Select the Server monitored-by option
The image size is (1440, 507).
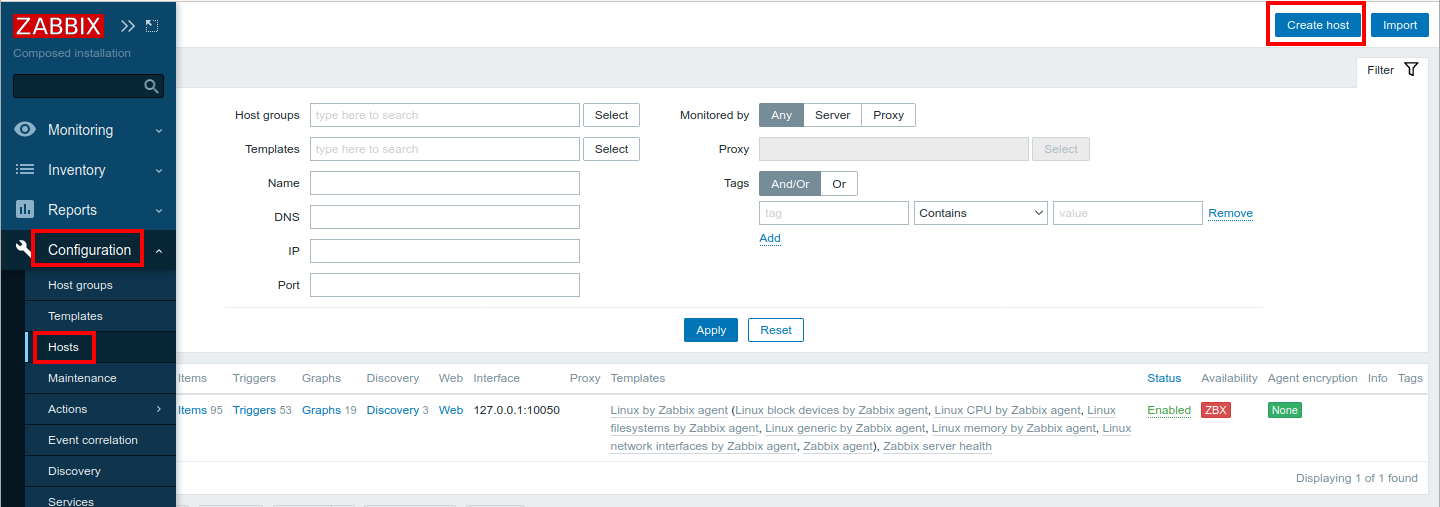tap(832, 115)
